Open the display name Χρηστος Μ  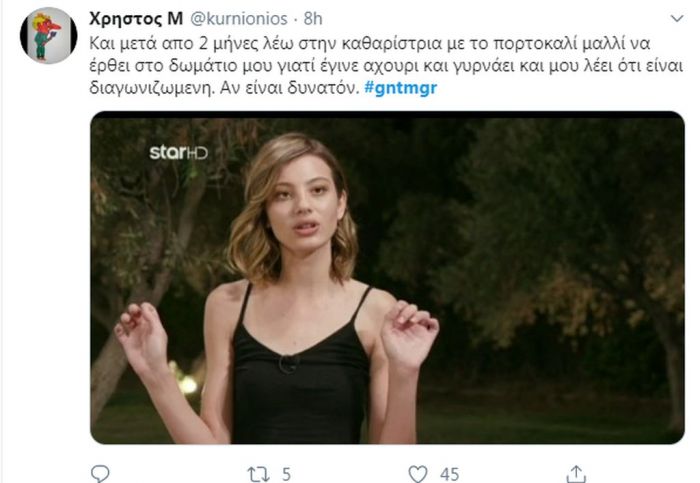136,19
